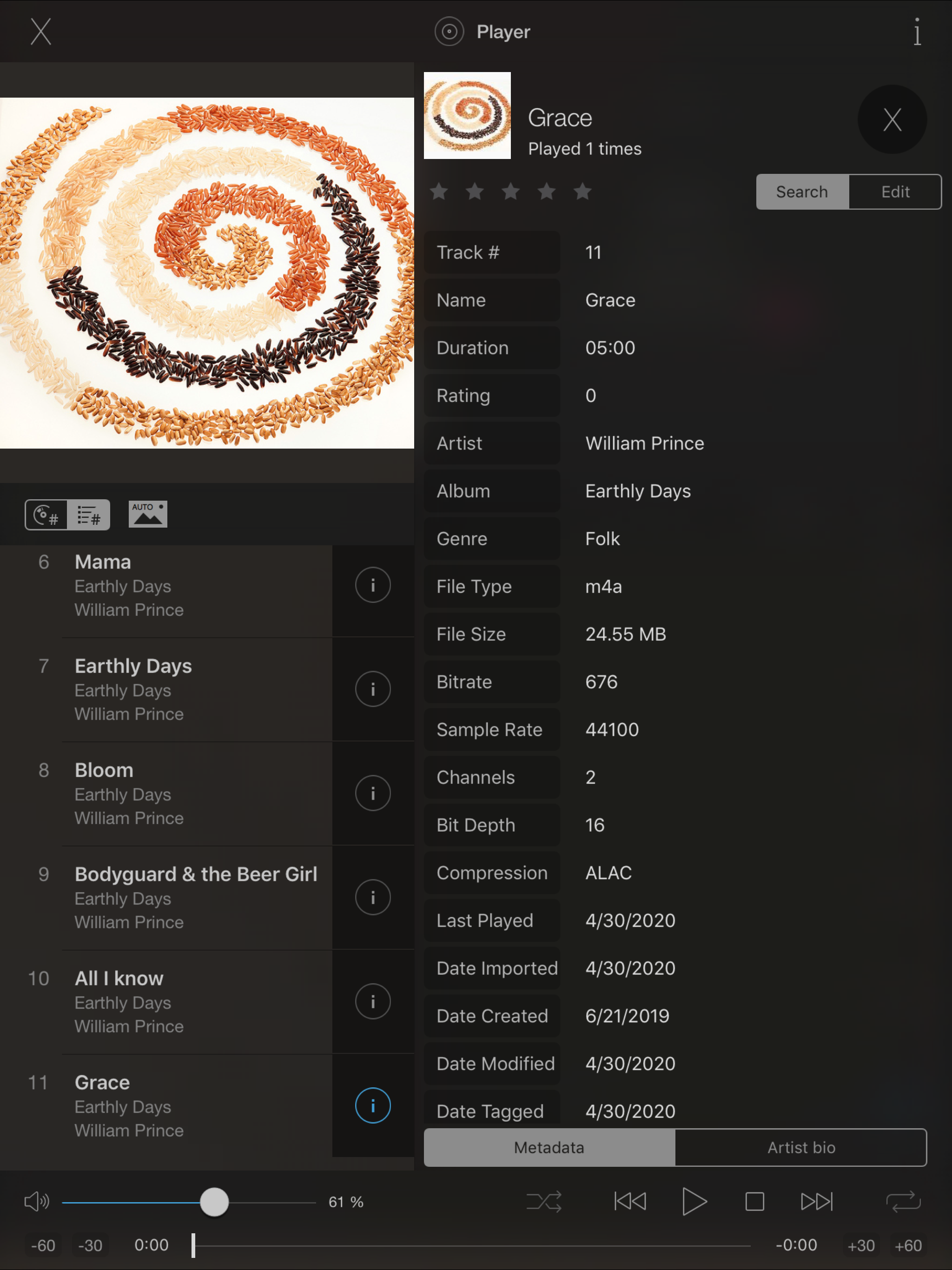Toggle the auto artwork image button
Viewport: 952px width, 1270px height.
(147, 514)
